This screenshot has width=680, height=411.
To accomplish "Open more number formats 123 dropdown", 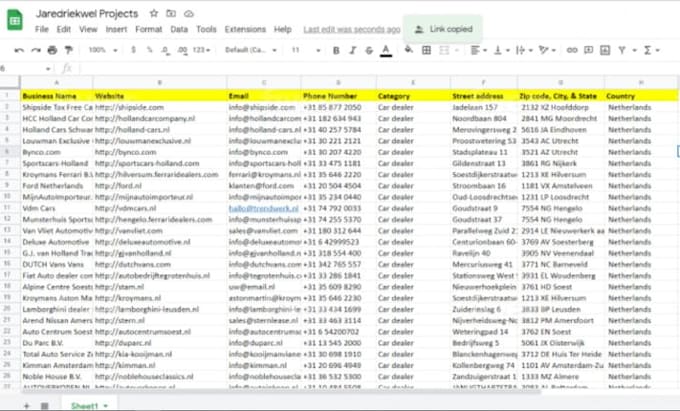I will tap(201, 50).
